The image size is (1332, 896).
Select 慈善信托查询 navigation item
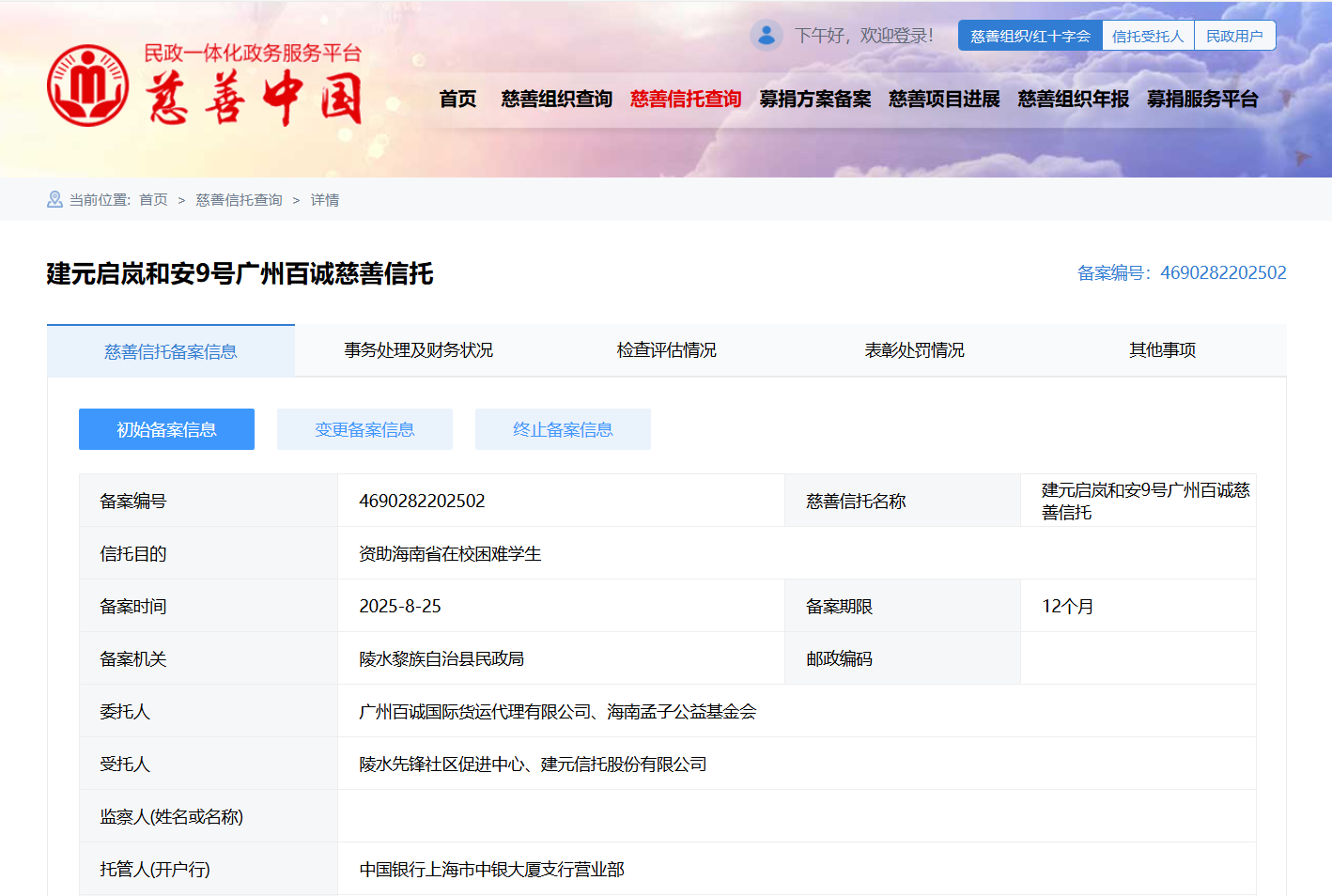tap(686, 100)
